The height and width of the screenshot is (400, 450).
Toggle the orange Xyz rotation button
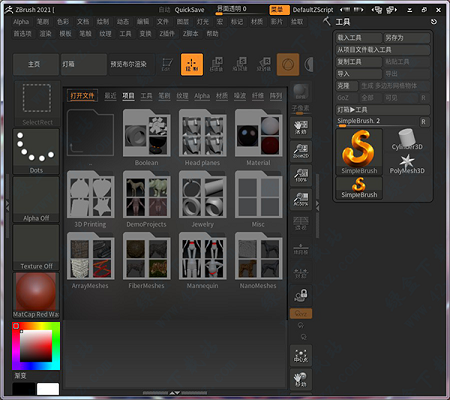click(x=301, y=314)
